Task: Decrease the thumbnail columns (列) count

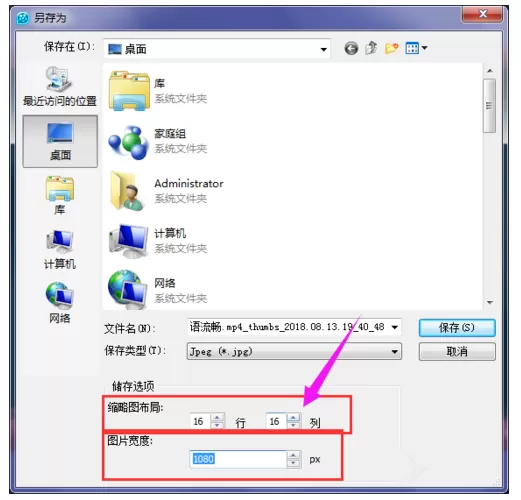Action: point(293,425)
